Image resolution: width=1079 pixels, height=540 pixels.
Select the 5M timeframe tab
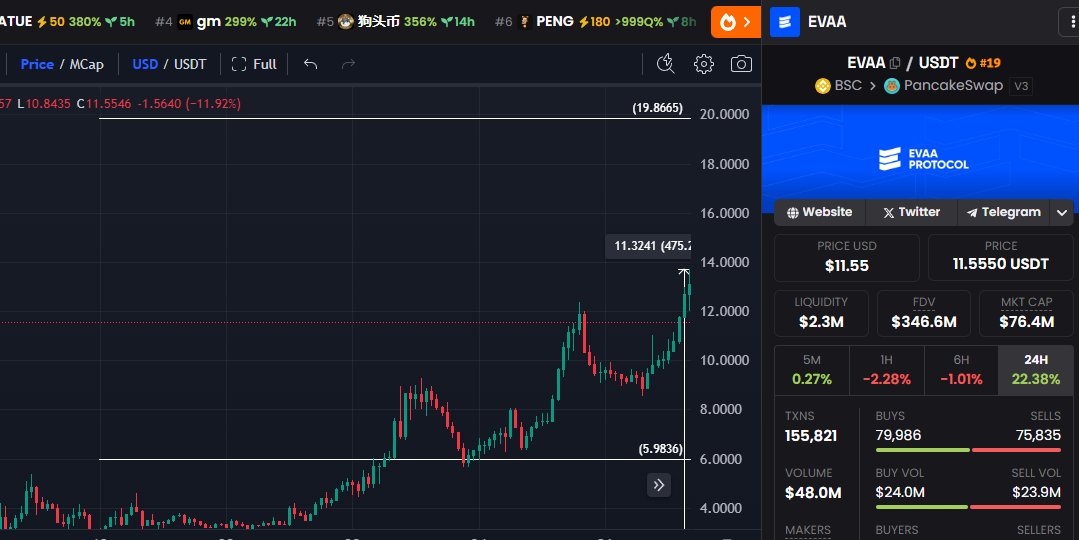pyautogui.click(x=811, y=370)
